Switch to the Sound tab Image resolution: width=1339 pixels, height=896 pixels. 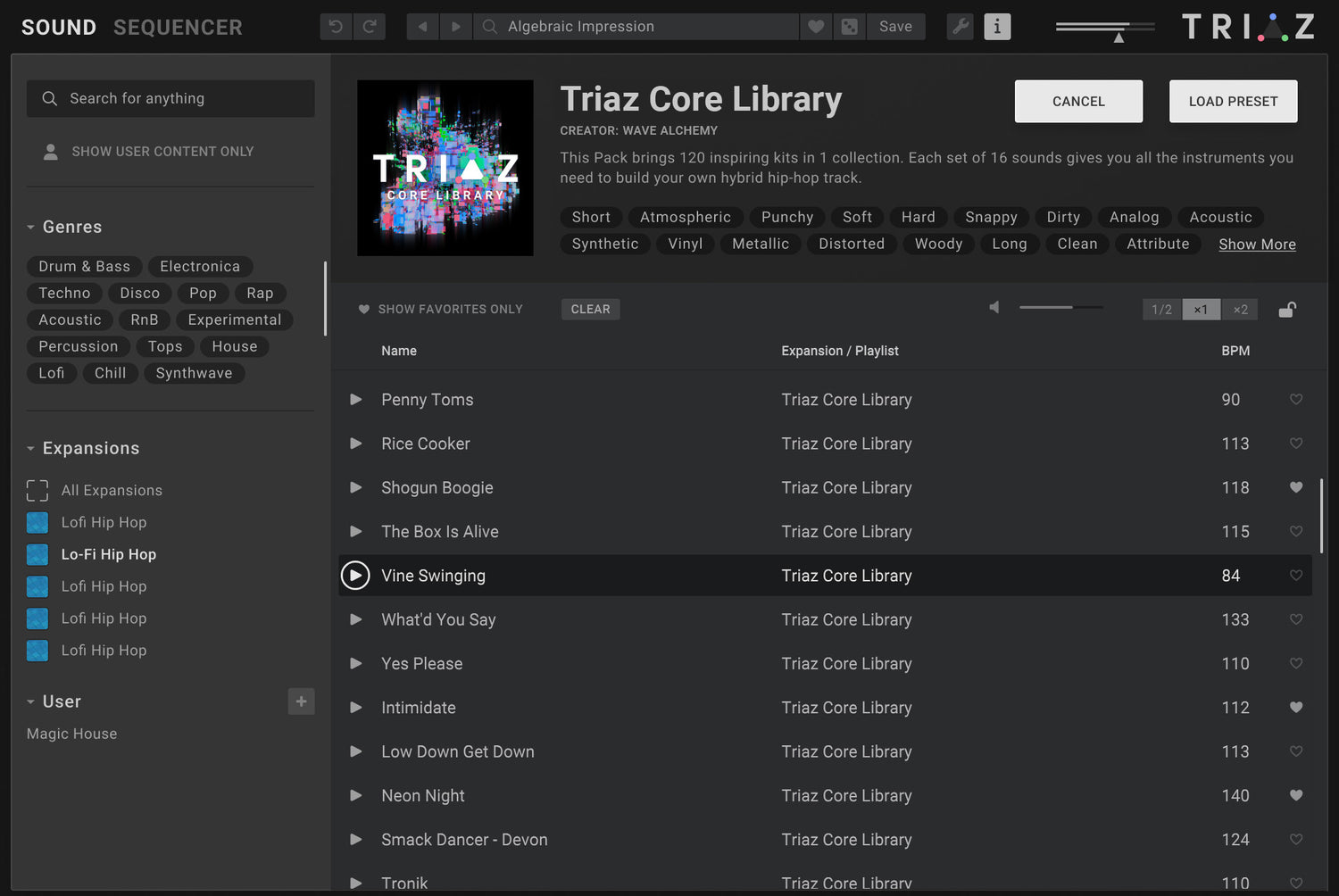point(59,28)
